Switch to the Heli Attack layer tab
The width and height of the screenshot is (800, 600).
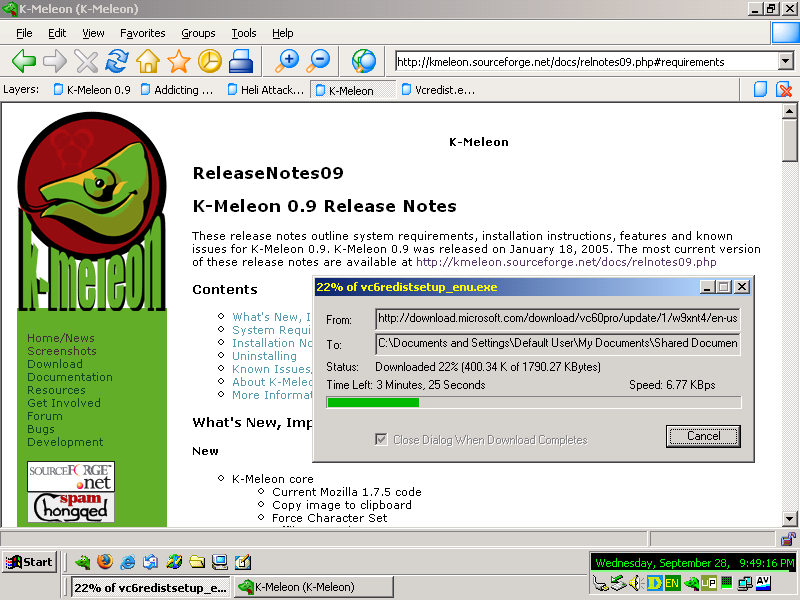pyautogui.click(x=266, y=90)
